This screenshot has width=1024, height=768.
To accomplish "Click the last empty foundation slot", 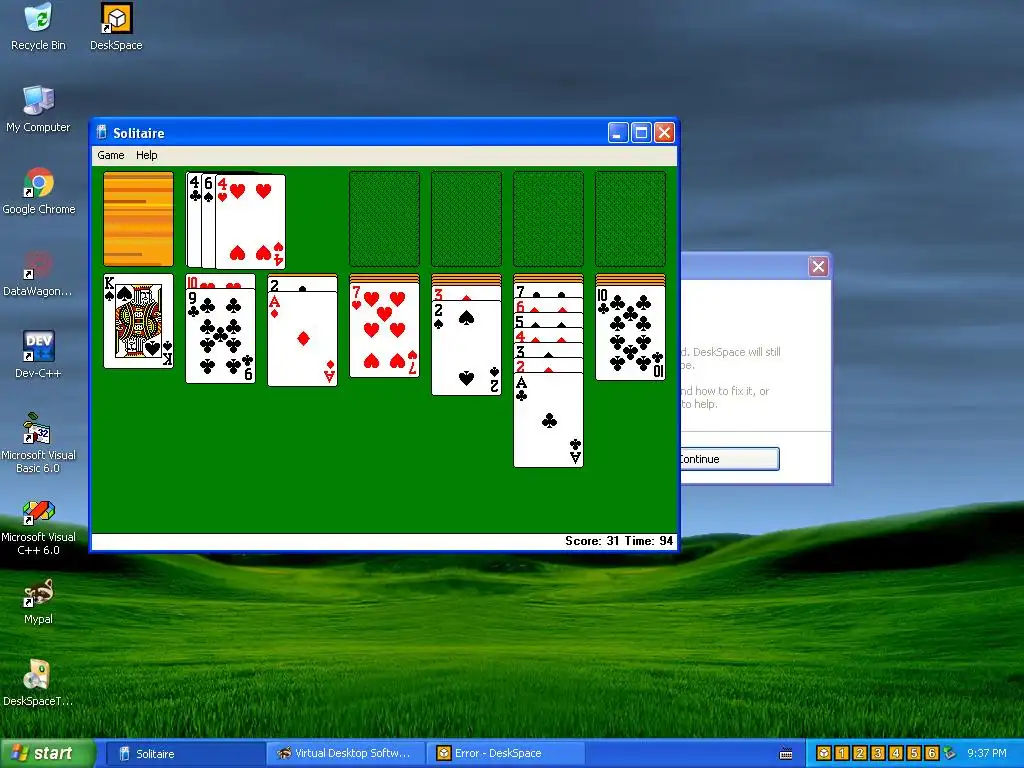I will pos(630,219).
